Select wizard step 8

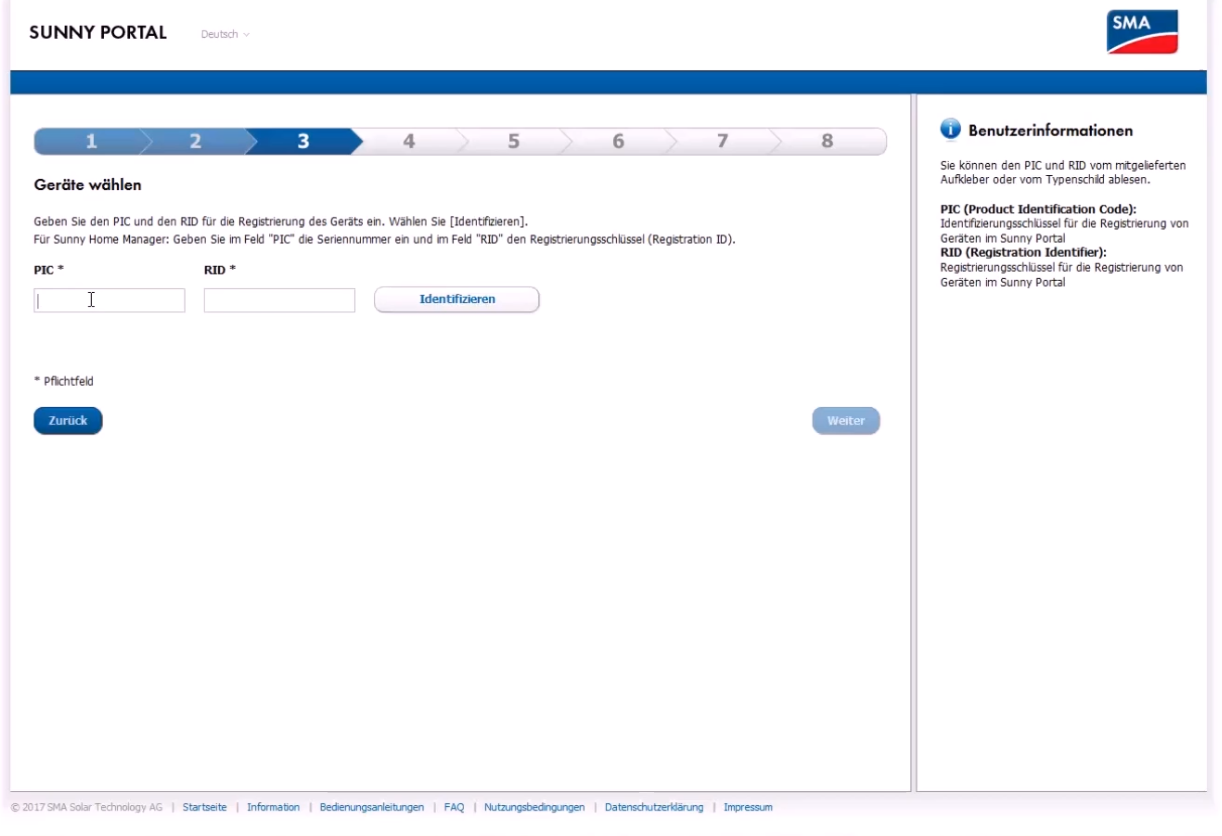click(827, 142)
